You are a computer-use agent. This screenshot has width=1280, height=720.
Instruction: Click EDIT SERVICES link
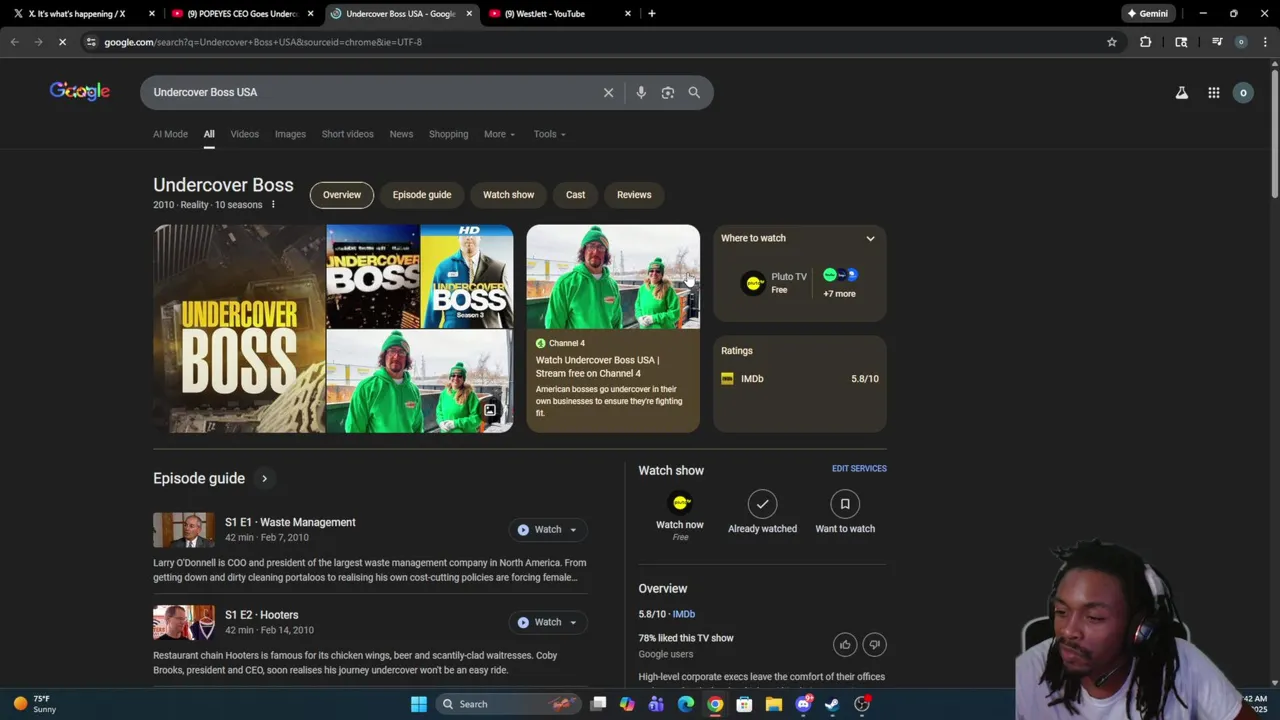(x=859, y=468)
